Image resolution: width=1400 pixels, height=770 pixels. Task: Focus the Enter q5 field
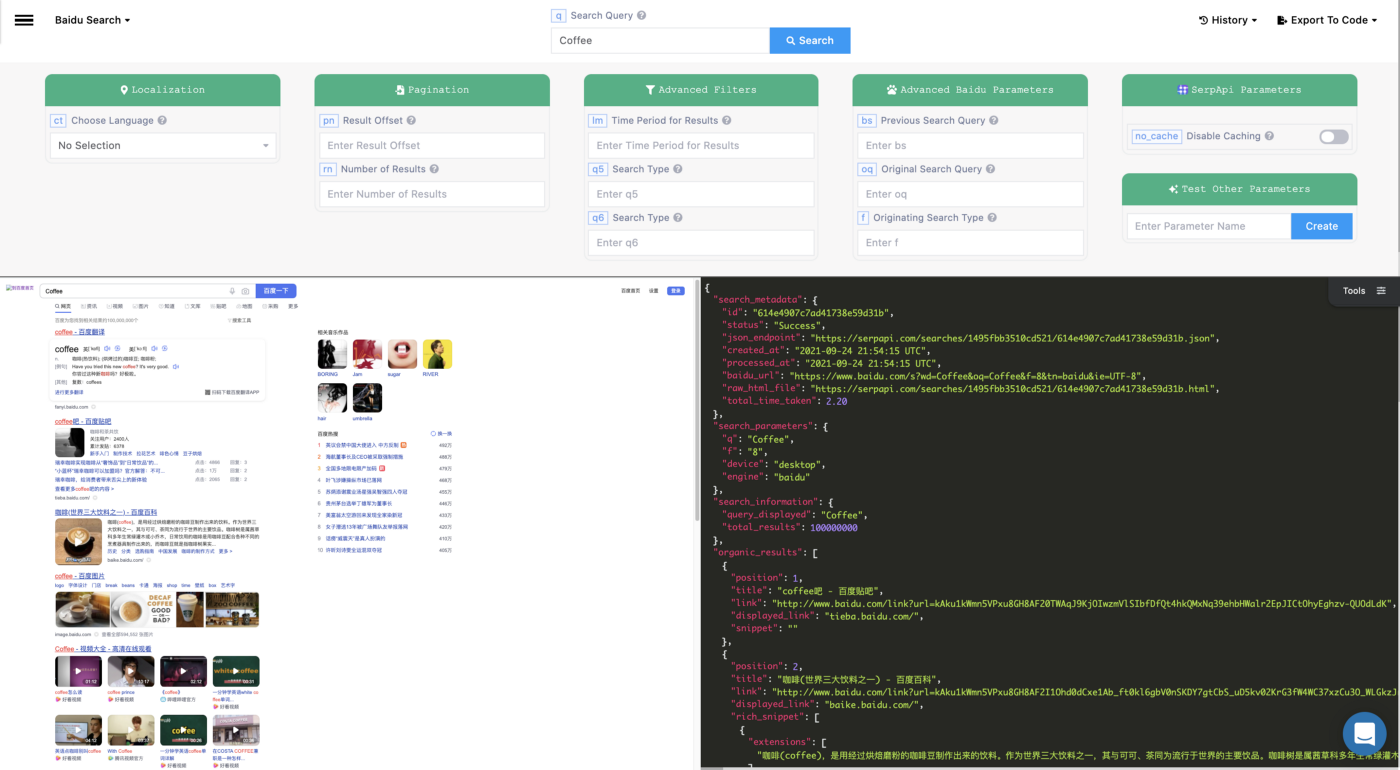click(701, 194)
